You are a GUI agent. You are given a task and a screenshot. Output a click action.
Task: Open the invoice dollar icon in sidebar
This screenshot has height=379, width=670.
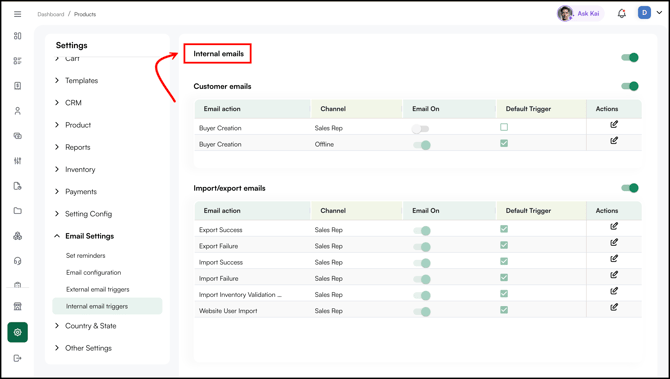(x=18, y=86)
